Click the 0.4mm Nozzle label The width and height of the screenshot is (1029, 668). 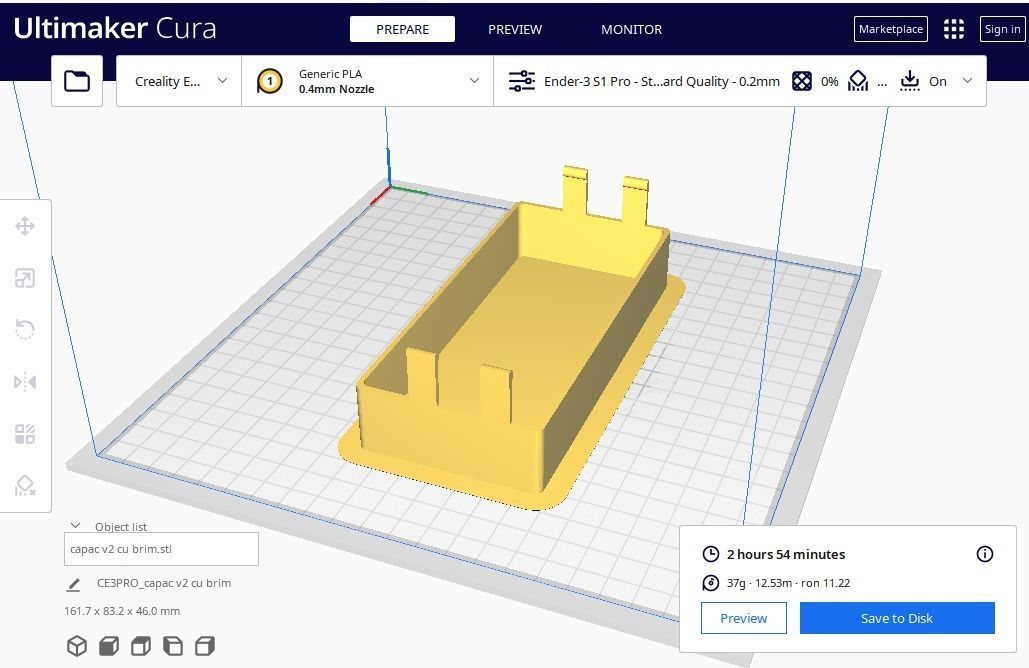pyautogui.click(x=336, y=89)
